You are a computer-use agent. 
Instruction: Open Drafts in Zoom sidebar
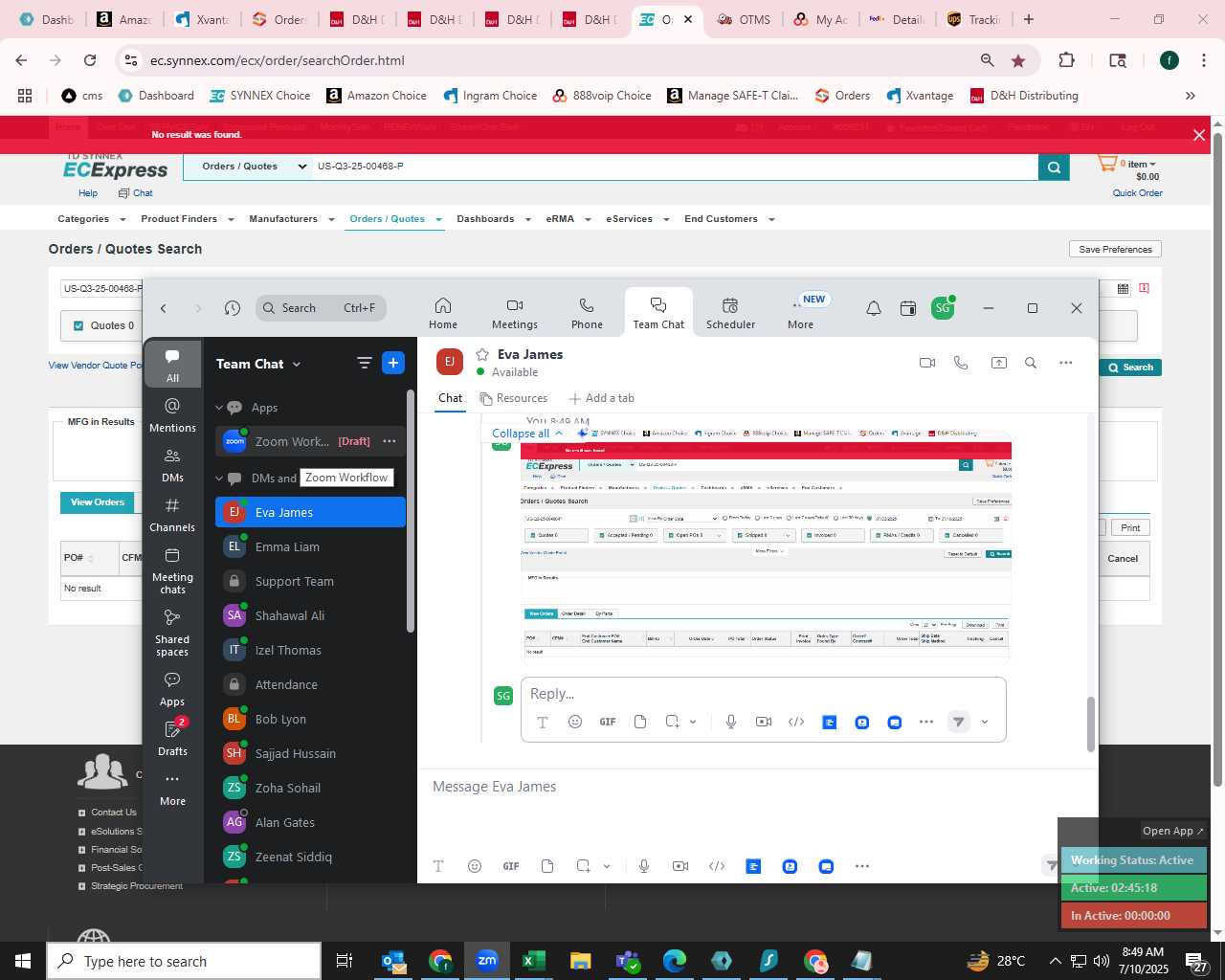[x=172, y=738]
